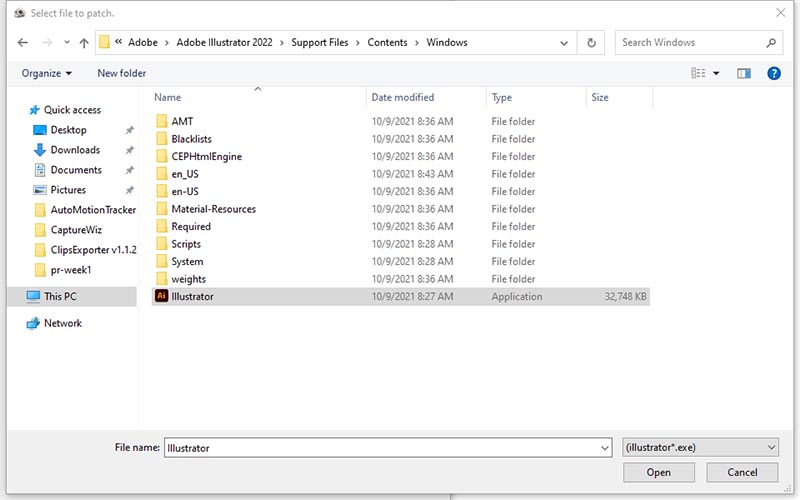Expand arrow after Support Files breadcrumb
This screenshot has width=800, height=500.
(x=357, y=43)
